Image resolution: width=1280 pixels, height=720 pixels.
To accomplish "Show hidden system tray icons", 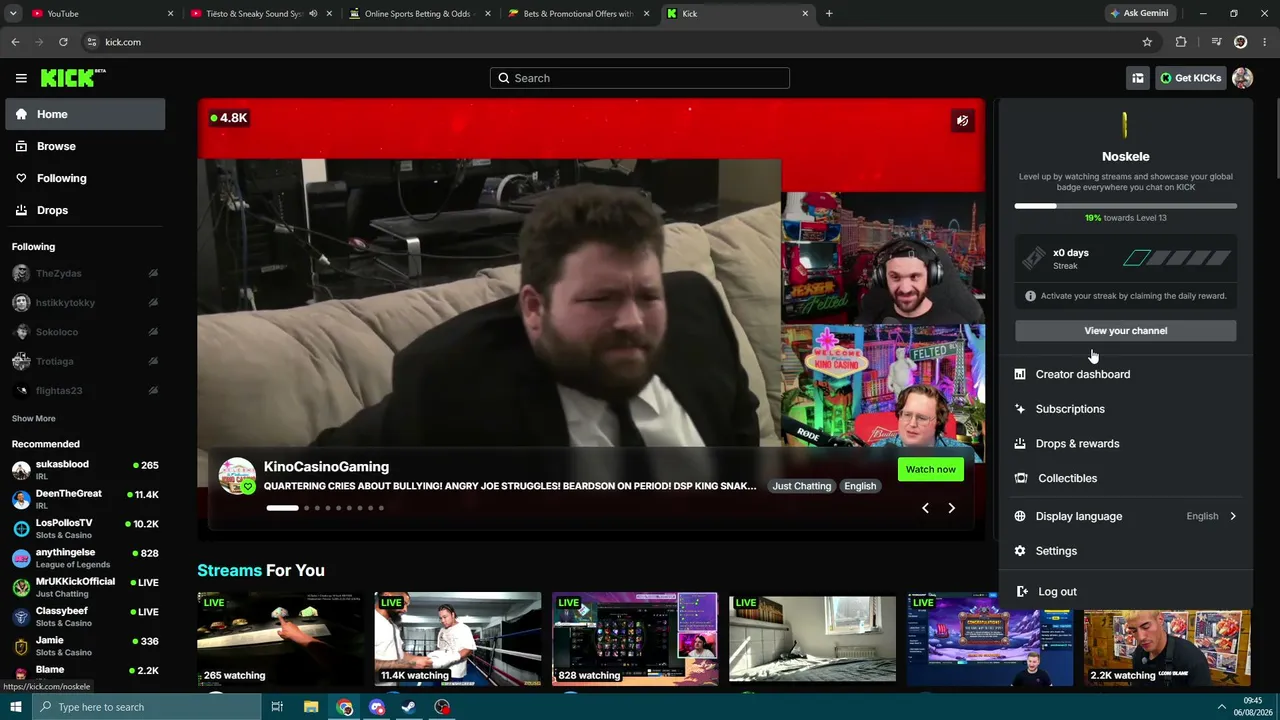I will point(1221,707).
